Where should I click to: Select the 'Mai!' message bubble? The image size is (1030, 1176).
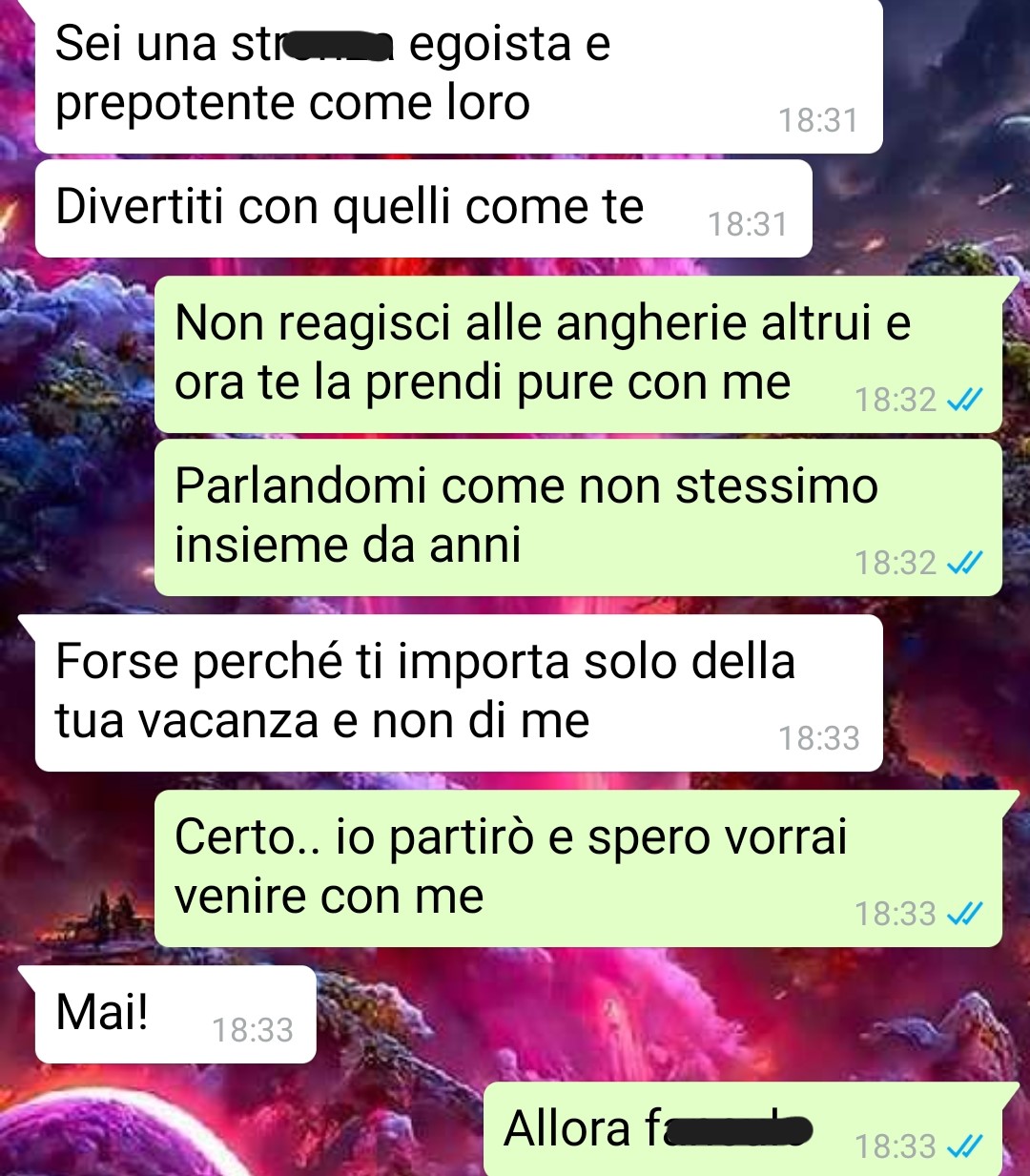(x=175, y=1014)
